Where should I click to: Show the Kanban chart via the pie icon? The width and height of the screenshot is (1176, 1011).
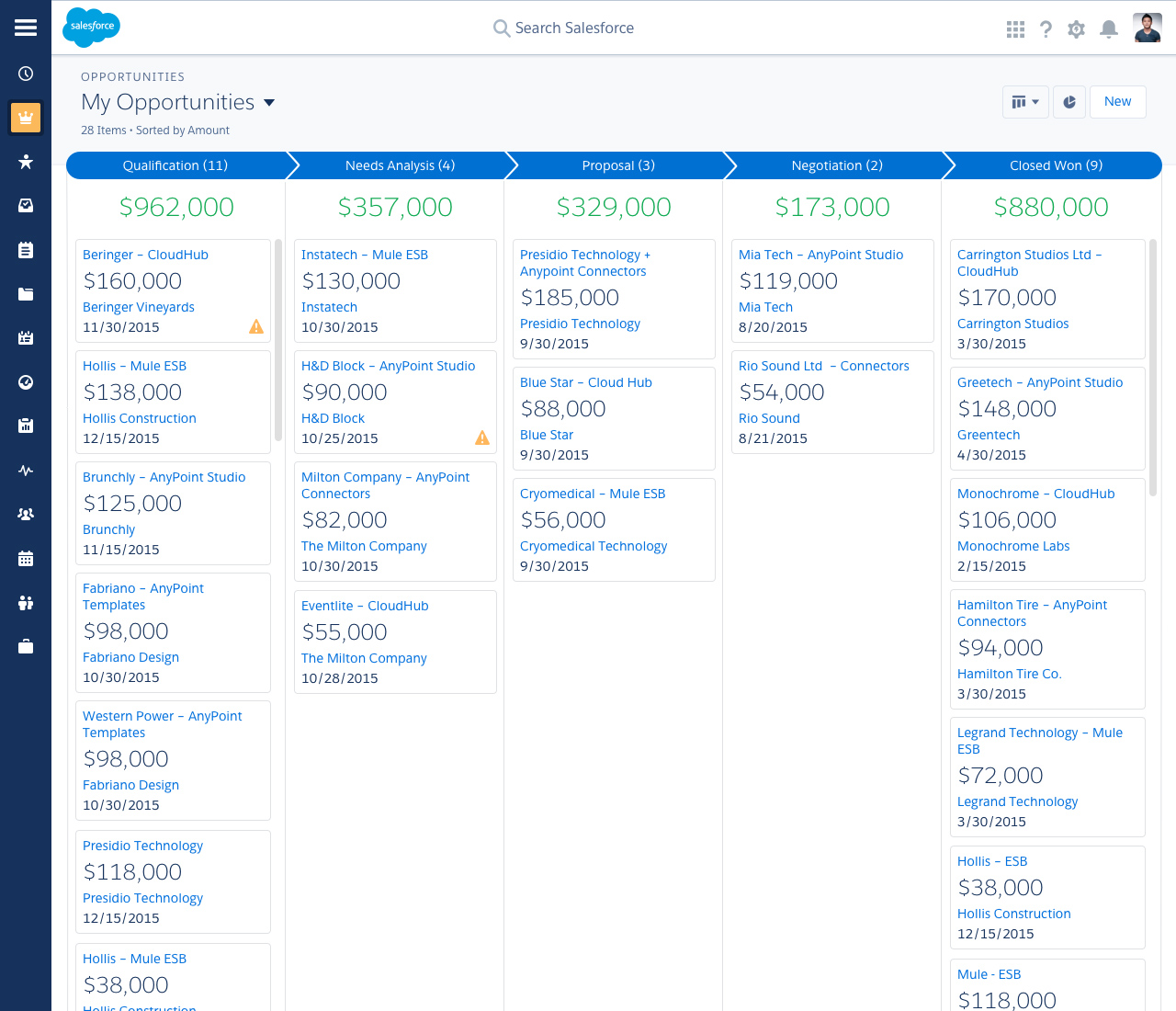[x=1069, y=102]
